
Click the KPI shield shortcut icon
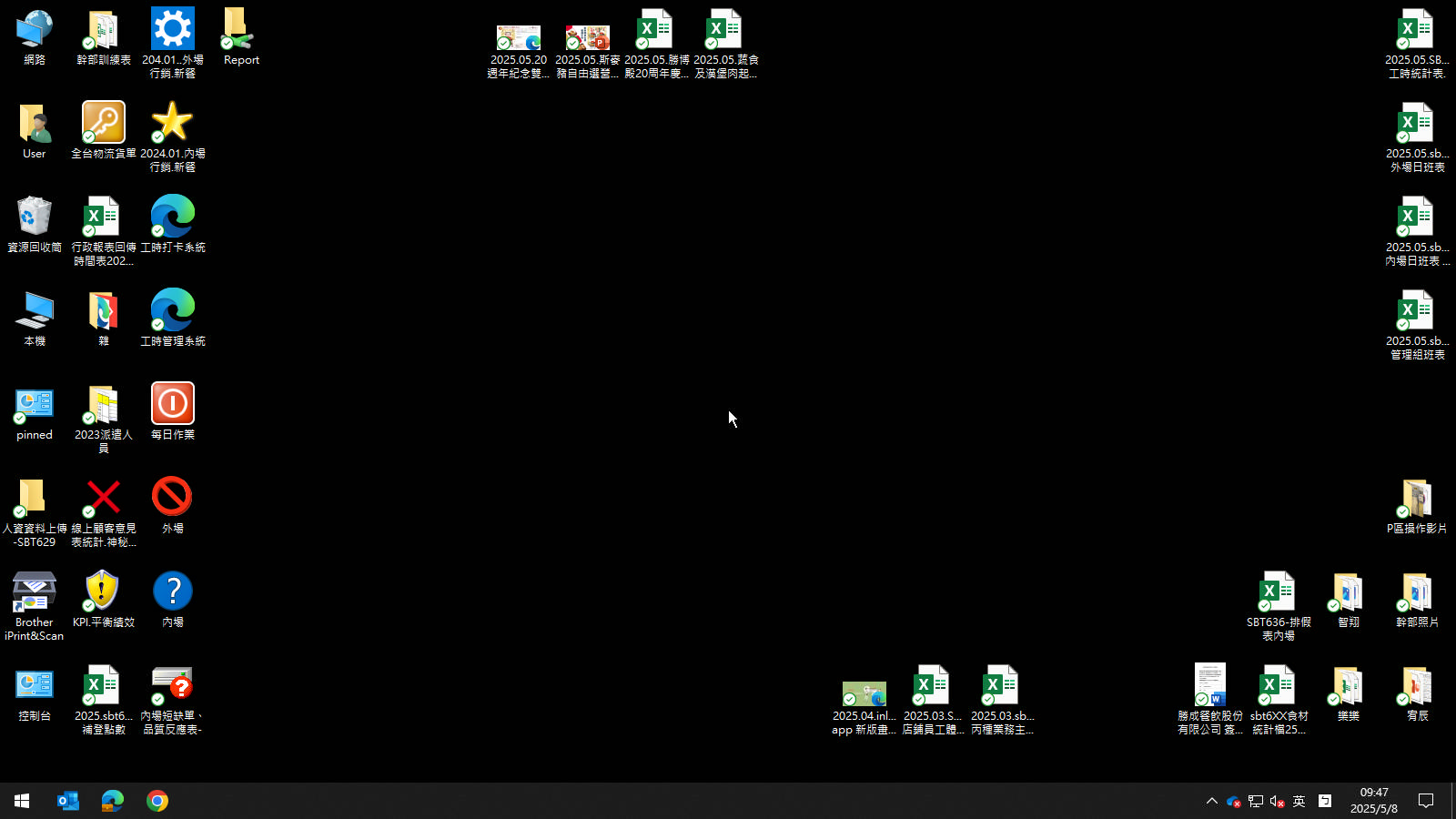[103, 591]
